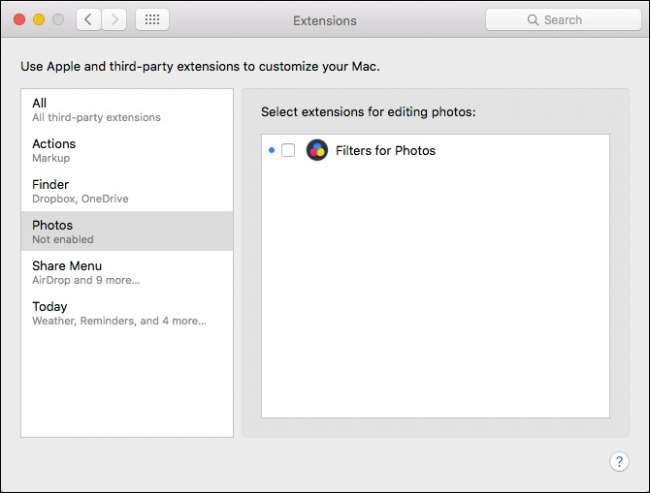Viewport: 650px width, 493px height.
Task: Go back using the left chevron button
Action: pos(89,19)
